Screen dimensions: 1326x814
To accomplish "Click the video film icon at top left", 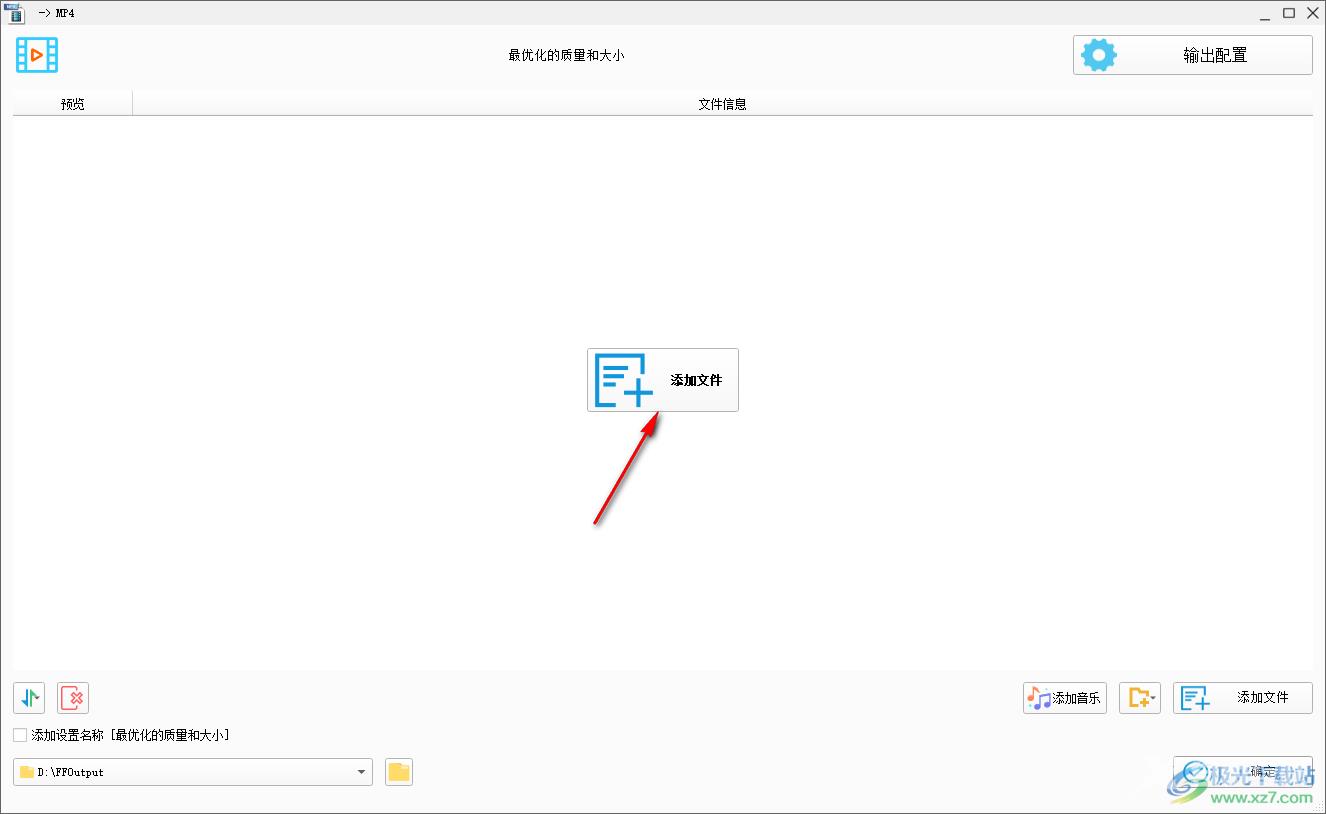I will pos(37,55).
